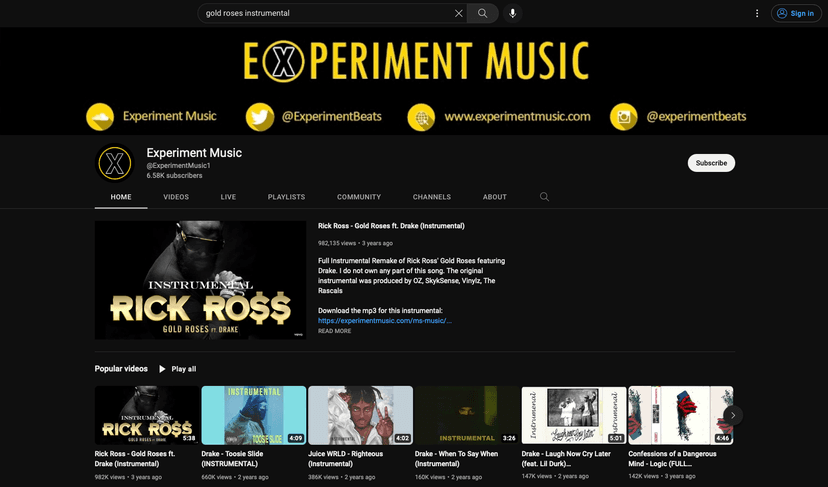Expand description with READ MORE

[334, 331]
